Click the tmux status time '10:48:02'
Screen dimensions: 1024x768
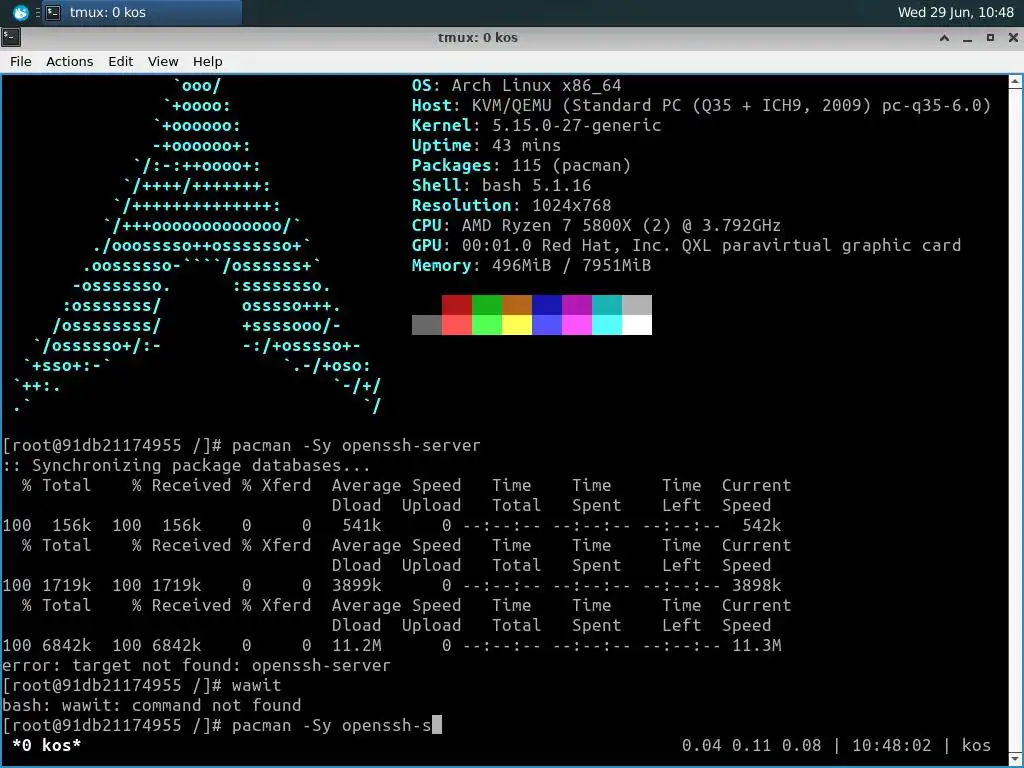coord(891,745)
